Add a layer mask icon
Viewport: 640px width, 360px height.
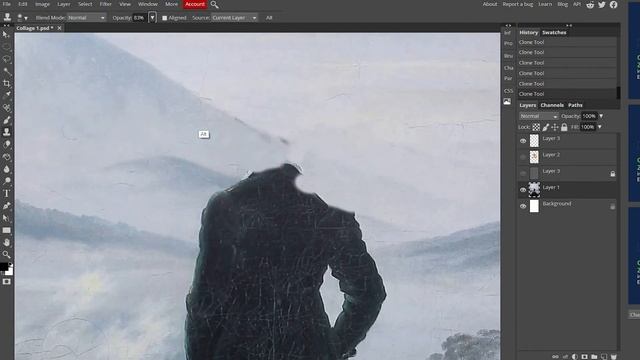pyautogui.click(x=584, y=356)
